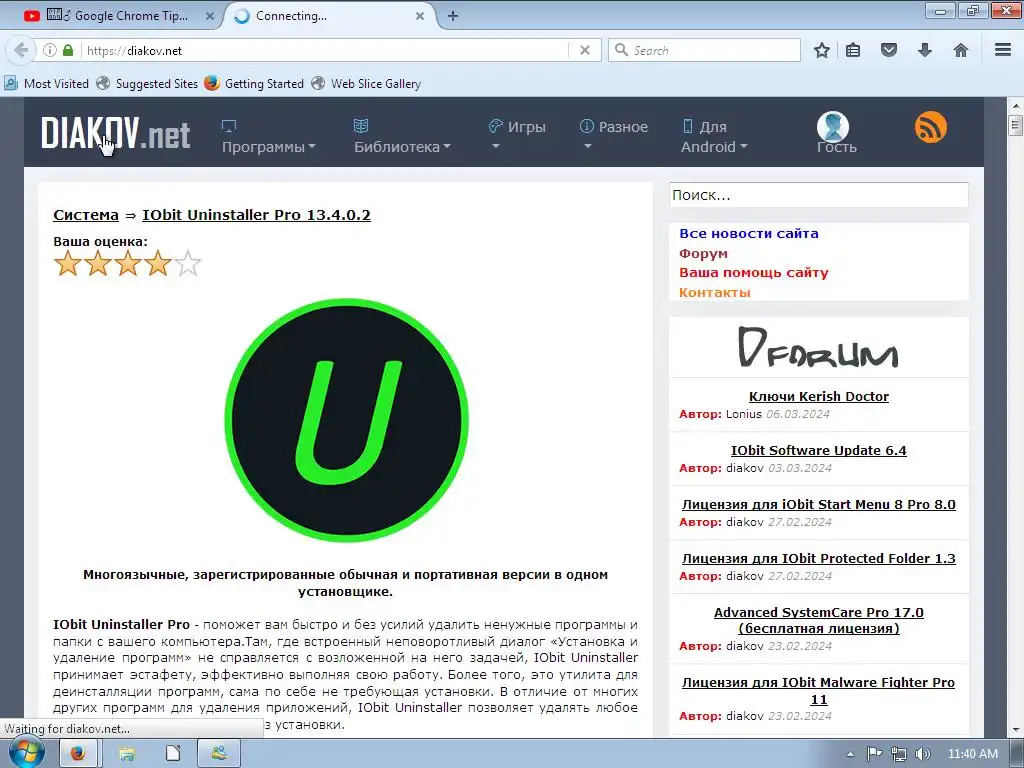Screen dimensions: 1024x768
Task: Expand the Для Android dropdown menu
Action: pos(714,136)
